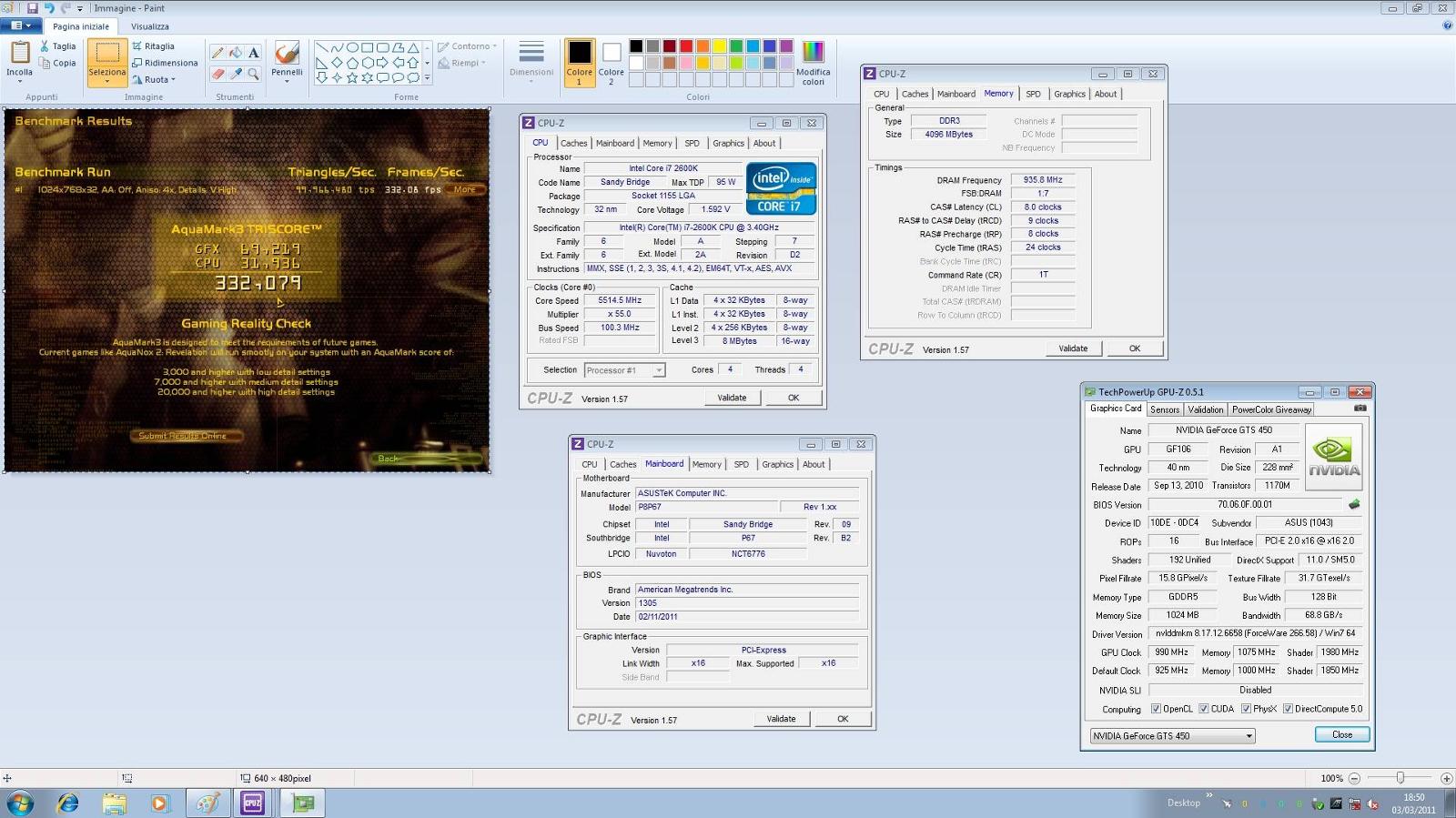
Task: Open the Validation tab in GPU-Z
Action: [1206, 409]
